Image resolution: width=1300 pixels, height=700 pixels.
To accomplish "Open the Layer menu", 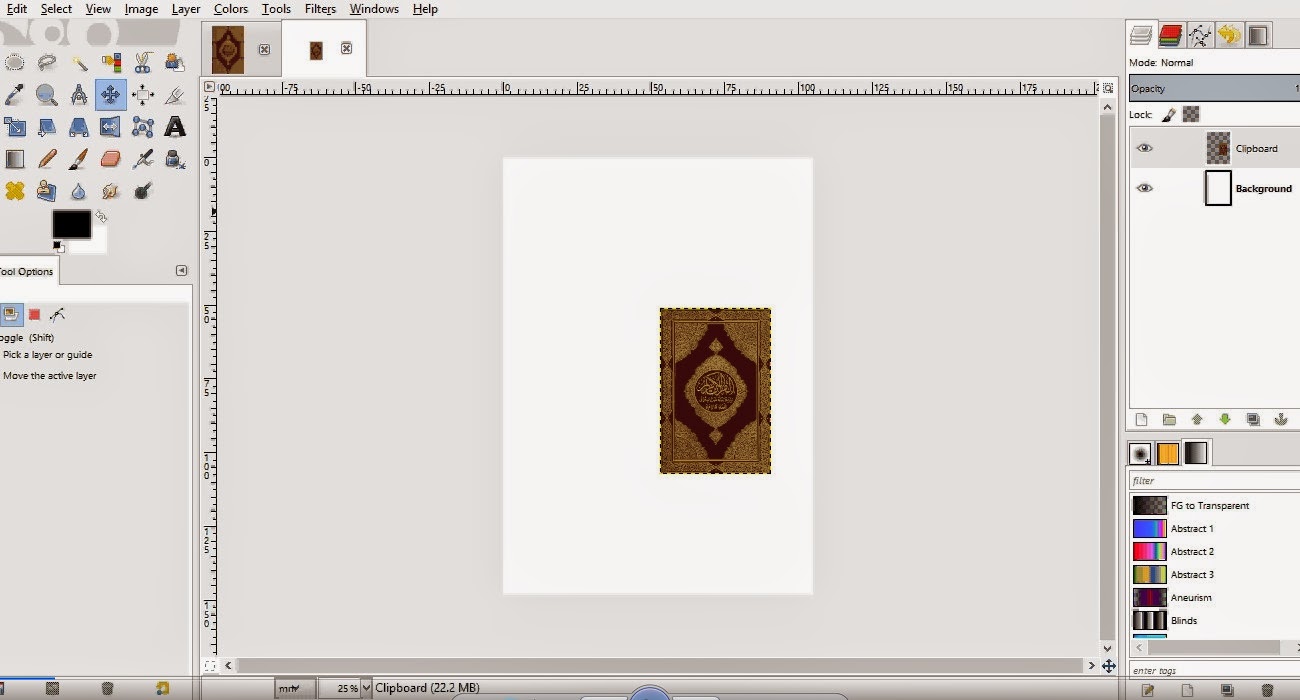I will [186, 9].
